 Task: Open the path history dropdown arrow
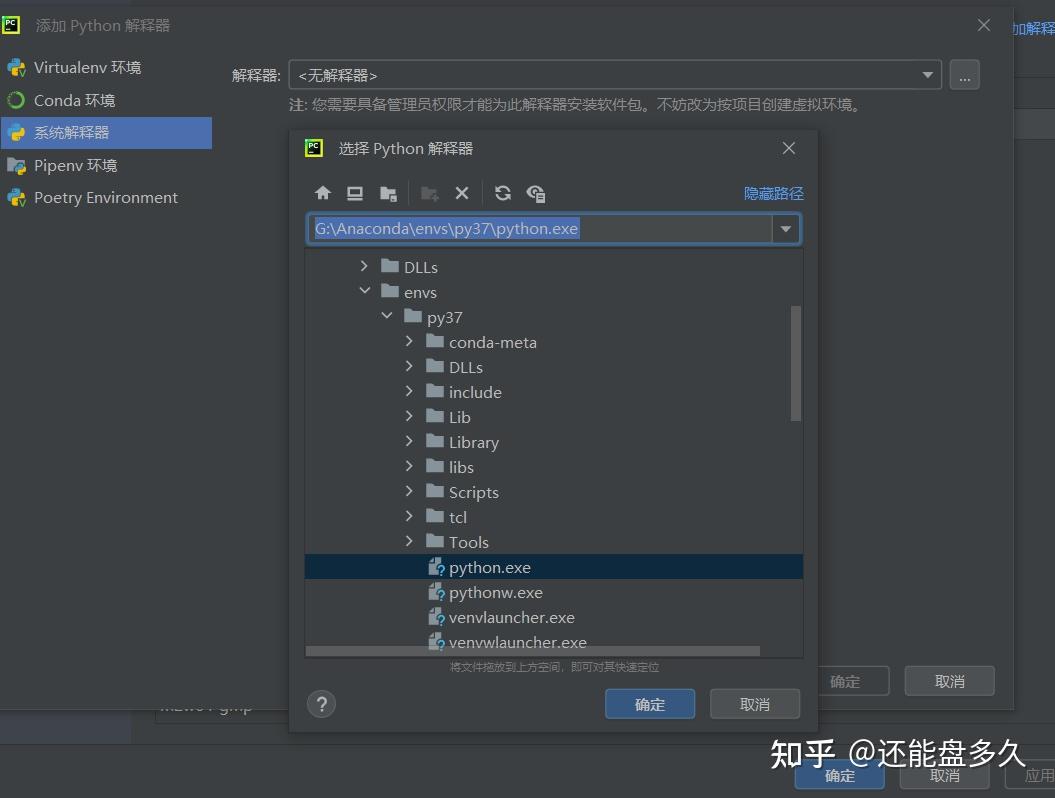coord(785,229)
